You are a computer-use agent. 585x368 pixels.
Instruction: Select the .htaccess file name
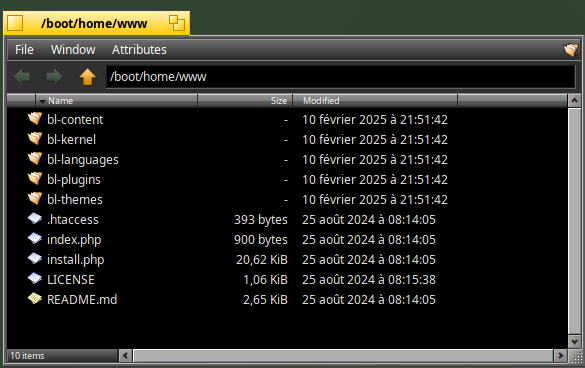73,219
